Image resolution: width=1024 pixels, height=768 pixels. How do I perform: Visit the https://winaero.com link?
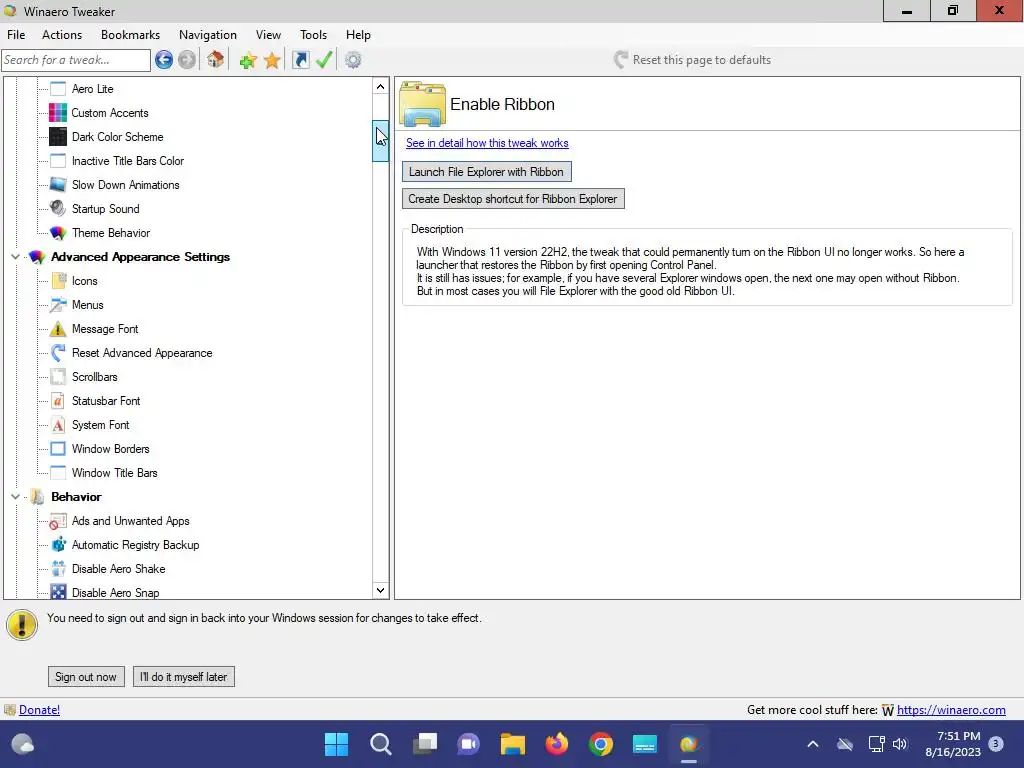coord(951,710)
